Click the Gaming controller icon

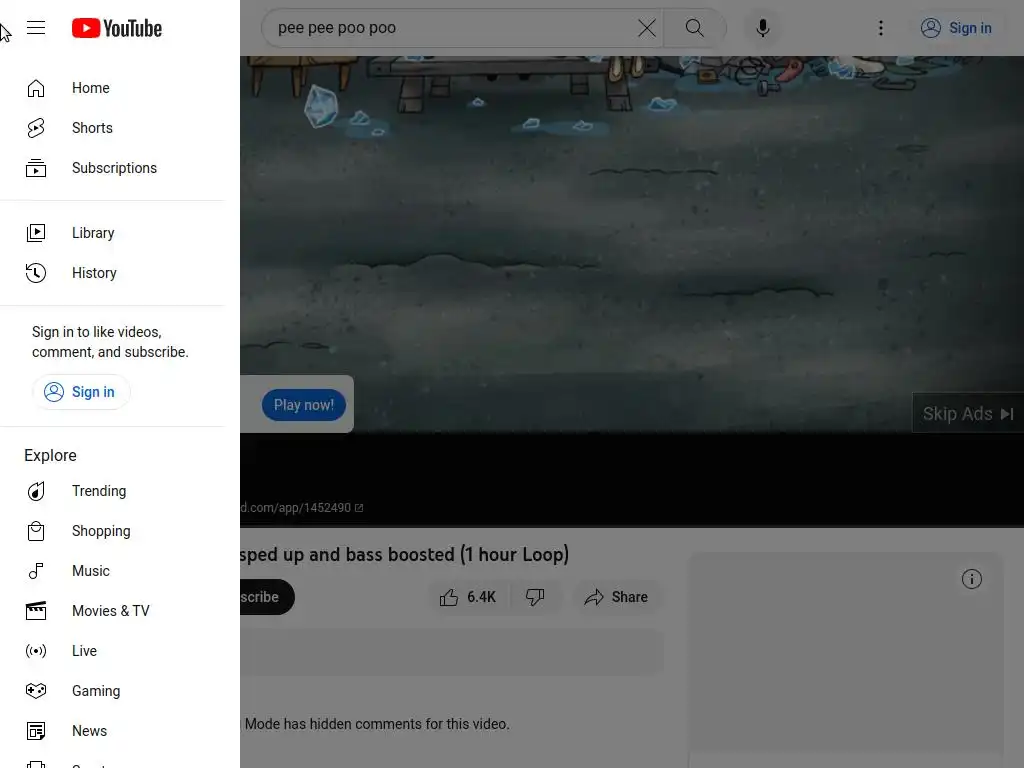pos(36,691)
